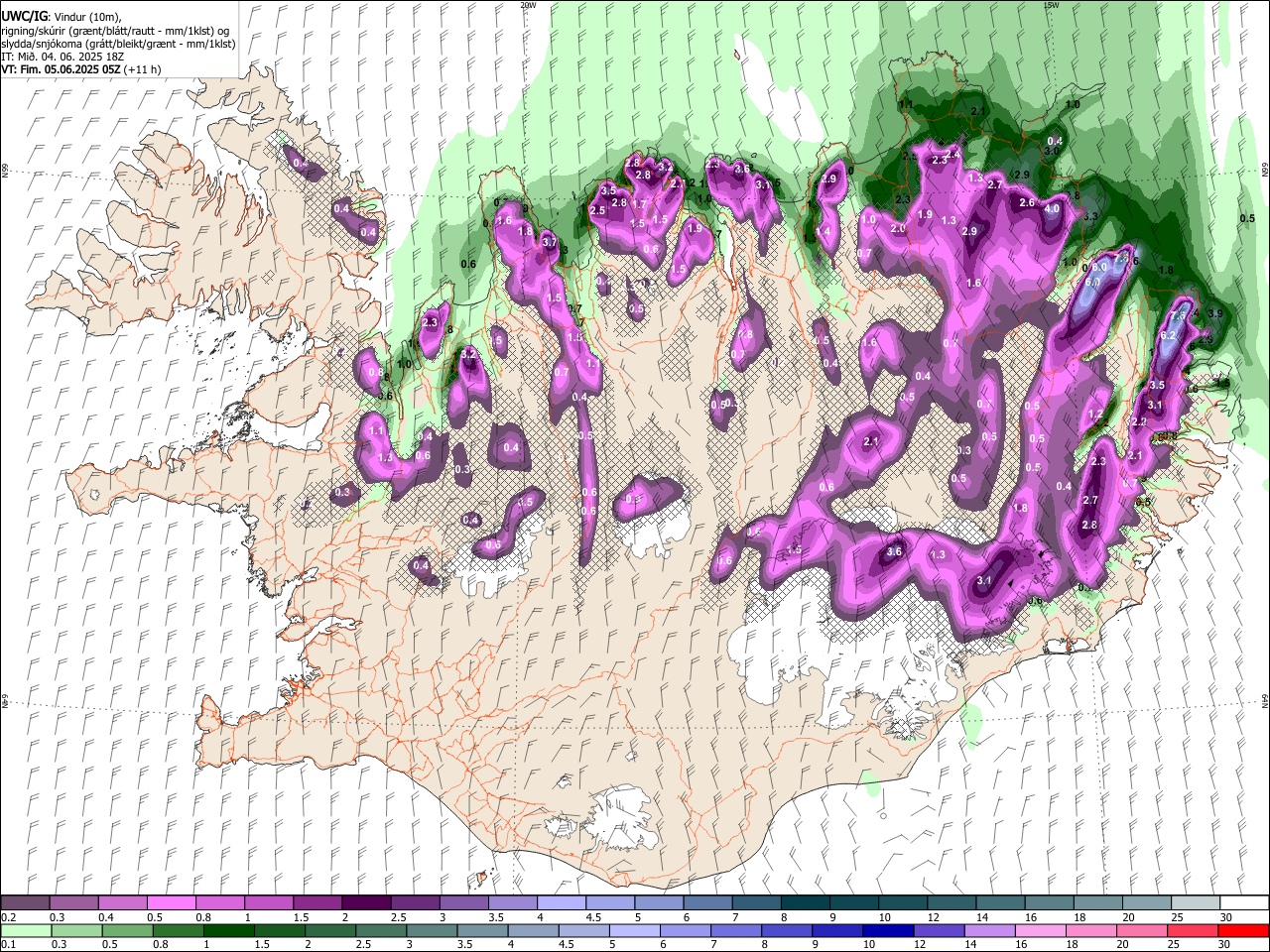Click the 0.2 label of the top legend row
Viewport: 1270px width, 952px height.
tap(8, 917)
